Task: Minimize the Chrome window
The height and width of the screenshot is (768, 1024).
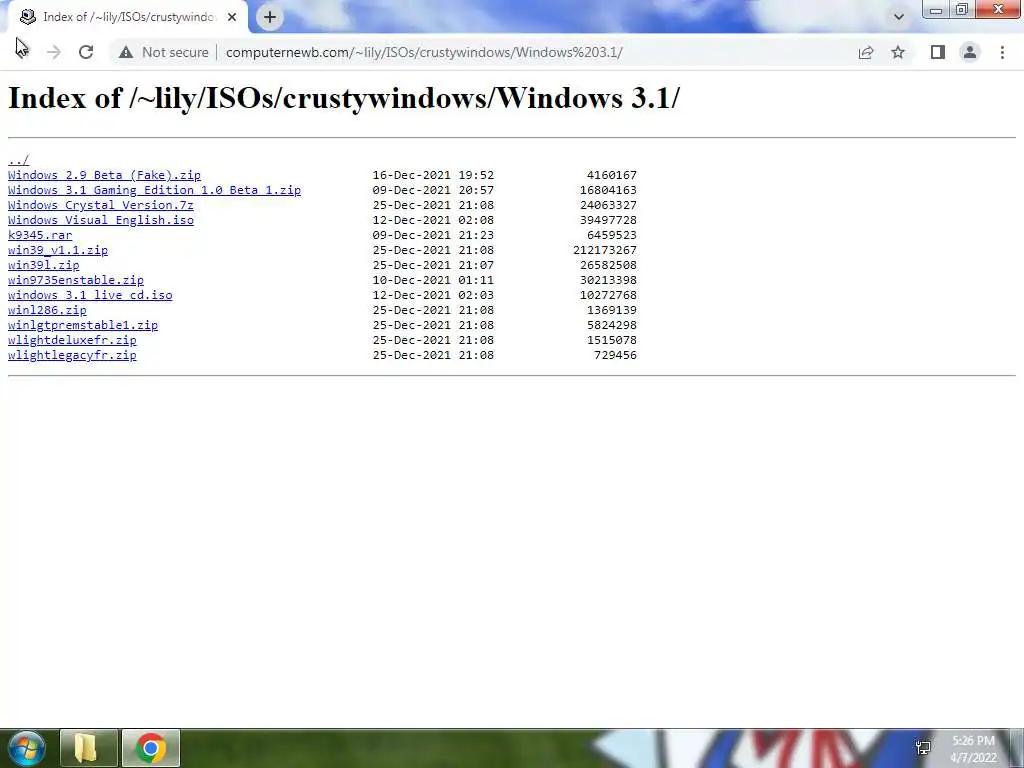Action: (936, 9)
